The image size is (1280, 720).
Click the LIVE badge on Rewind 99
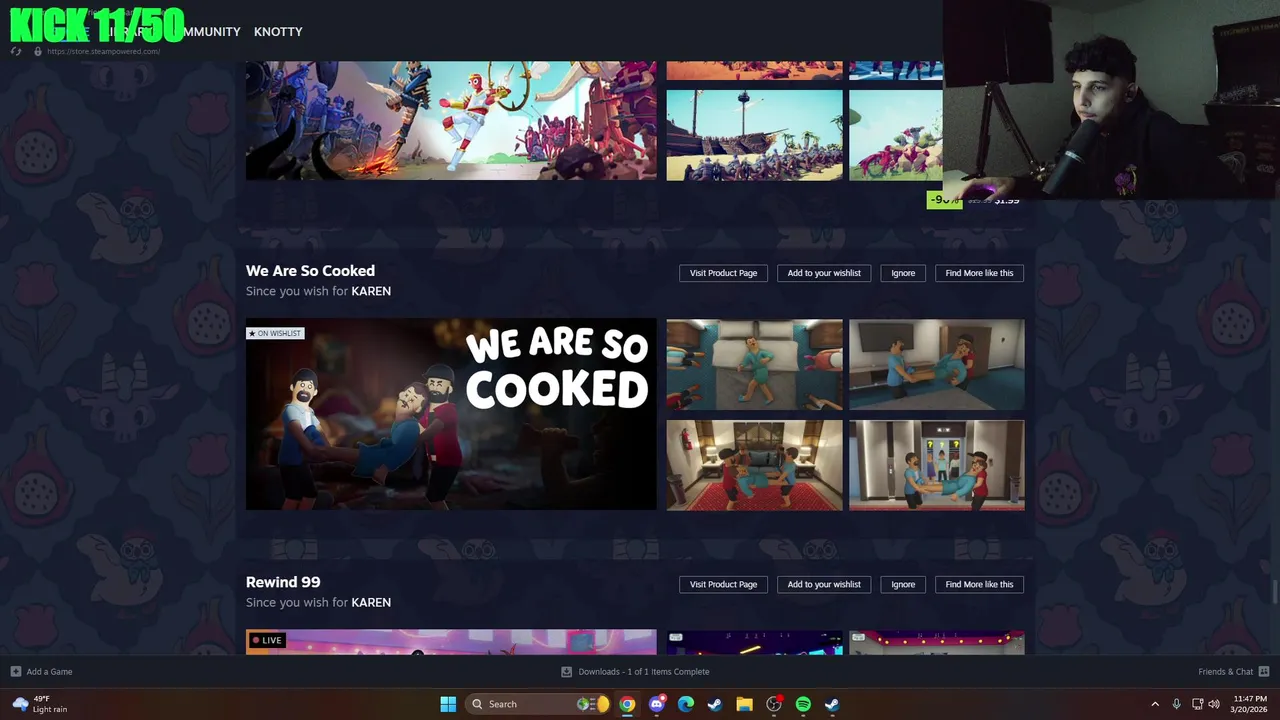(x=267, y=640)
